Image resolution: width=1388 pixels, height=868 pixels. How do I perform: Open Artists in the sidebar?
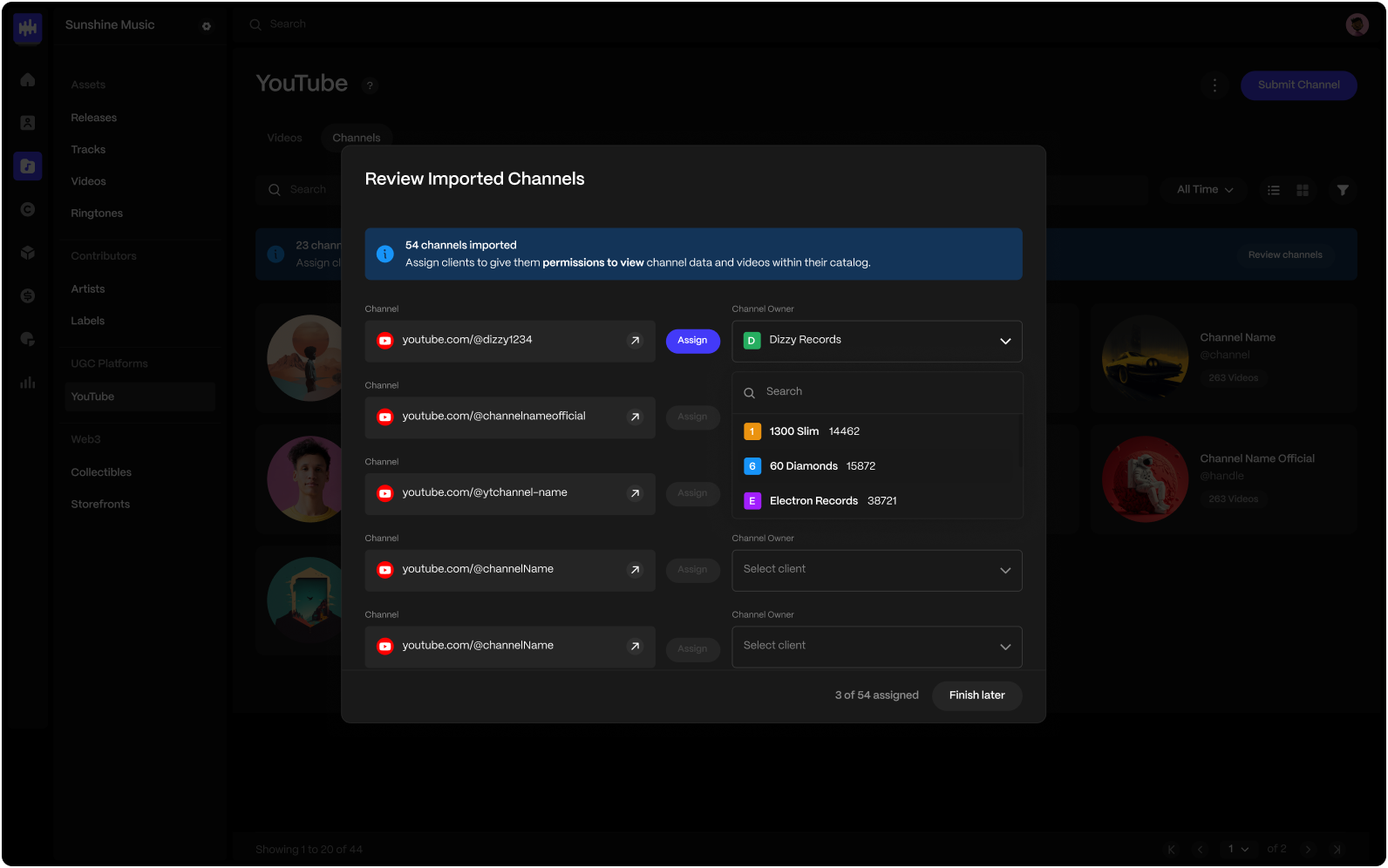(87, 289)
